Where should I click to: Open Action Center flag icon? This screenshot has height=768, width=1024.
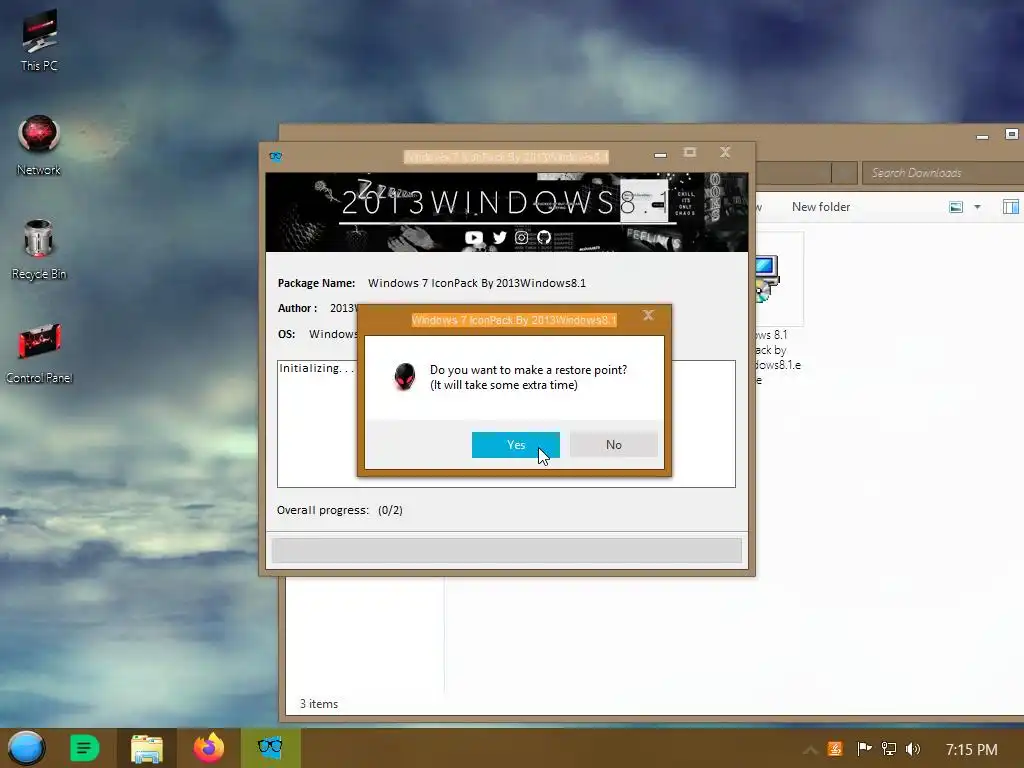click(863, 749)
